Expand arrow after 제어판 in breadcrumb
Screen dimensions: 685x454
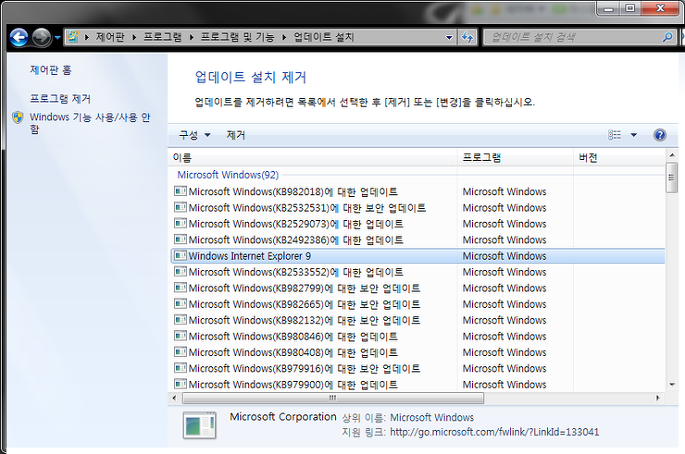pos(134,38)
